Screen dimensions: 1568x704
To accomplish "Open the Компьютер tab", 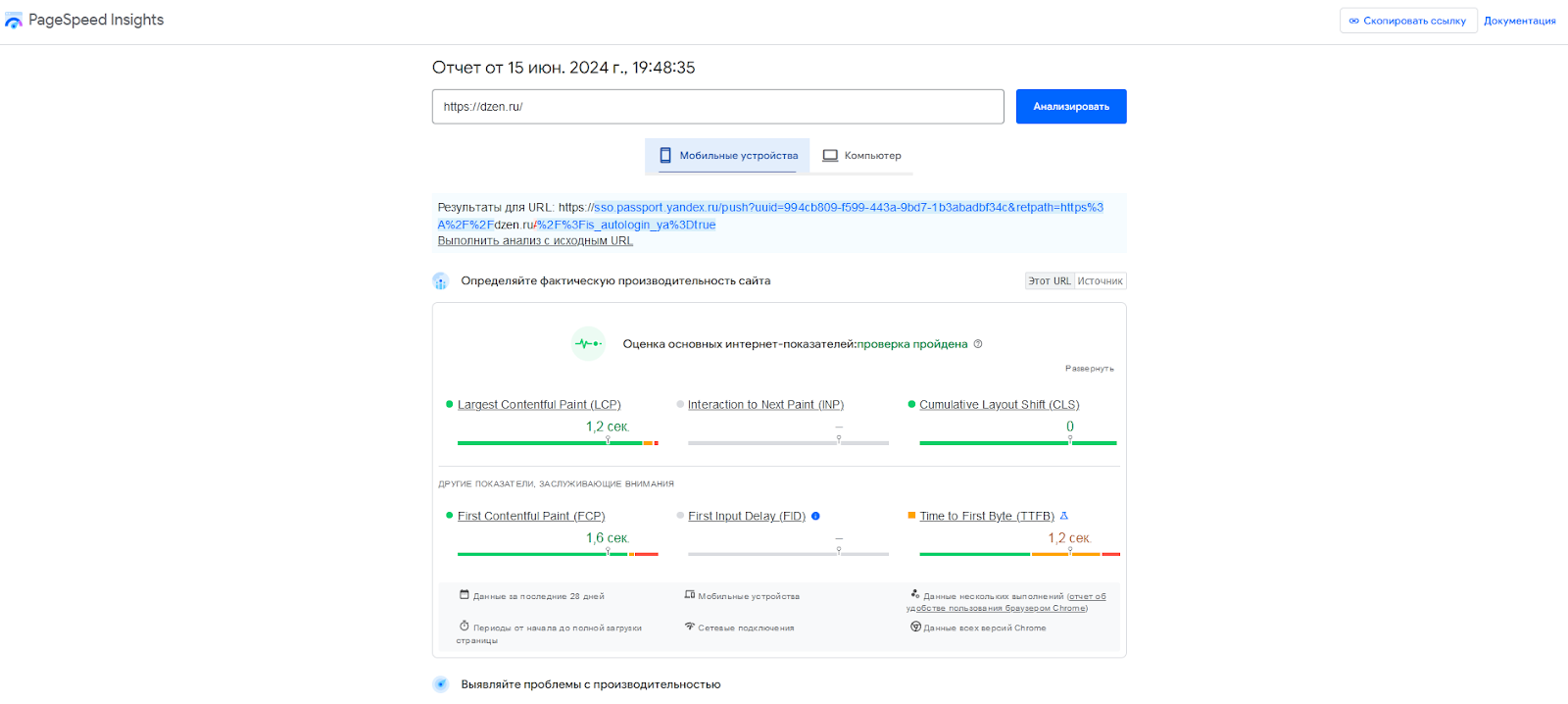I will [861, 156].
